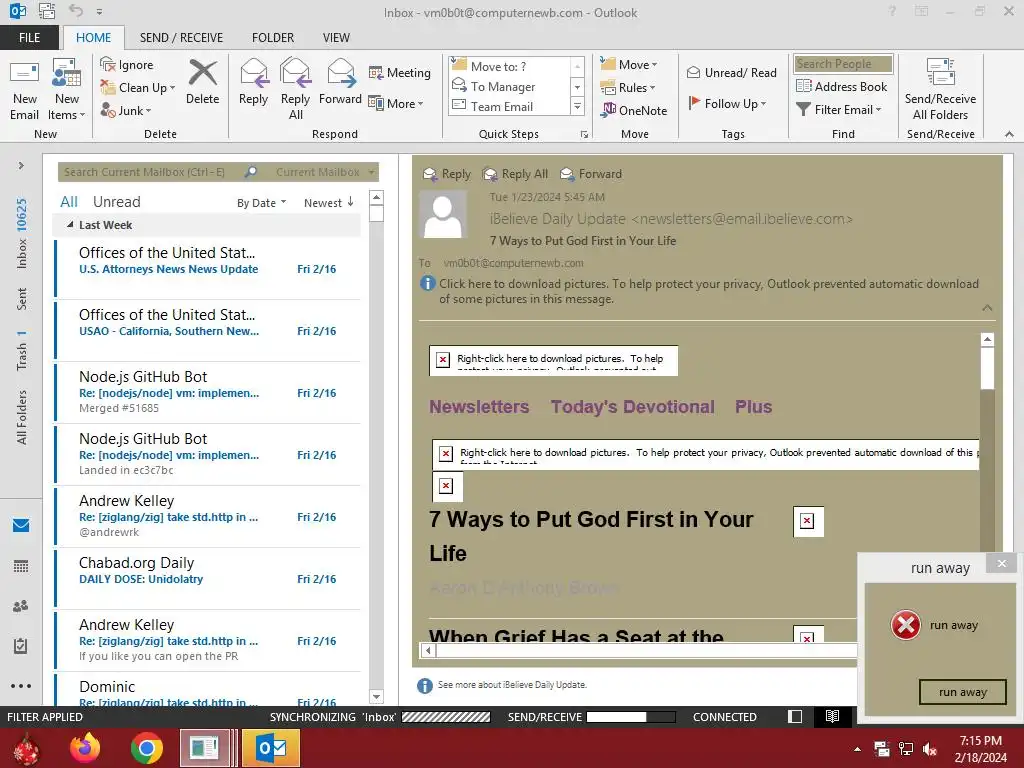Image resolution: width=1024 pixels, height=768 pixels.
Task: Click the ribbon Forward button
Action: coord(340,82)
